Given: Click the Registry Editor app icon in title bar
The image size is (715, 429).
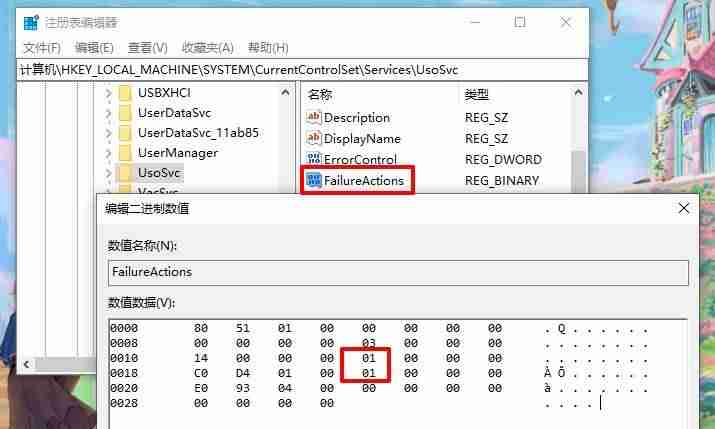Looking at the screenshot, I should point(31,22).
